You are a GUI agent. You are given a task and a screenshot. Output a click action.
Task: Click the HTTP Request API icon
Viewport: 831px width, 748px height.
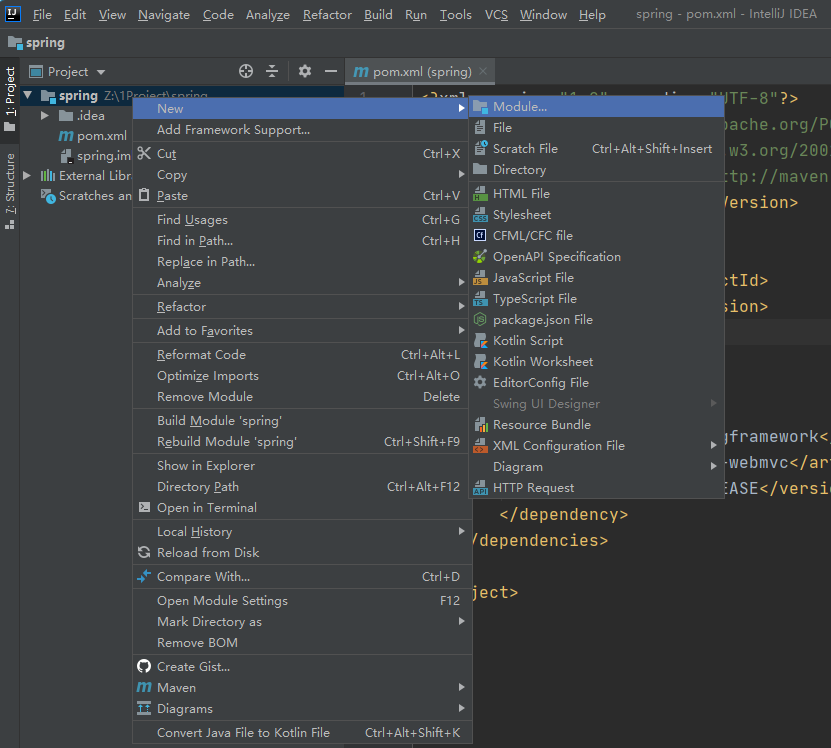pyautogui.click(x=480, y=488)
